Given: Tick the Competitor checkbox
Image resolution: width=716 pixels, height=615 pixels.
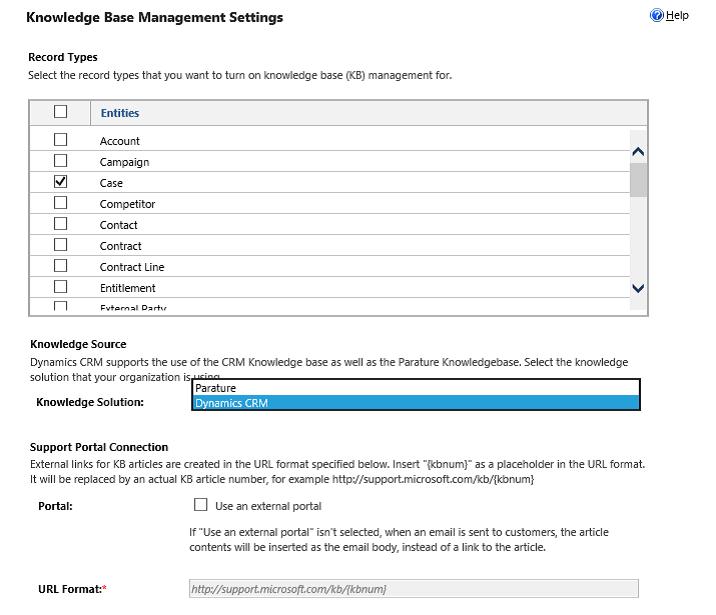Looking at the screenshot, I should click(60, 202).
